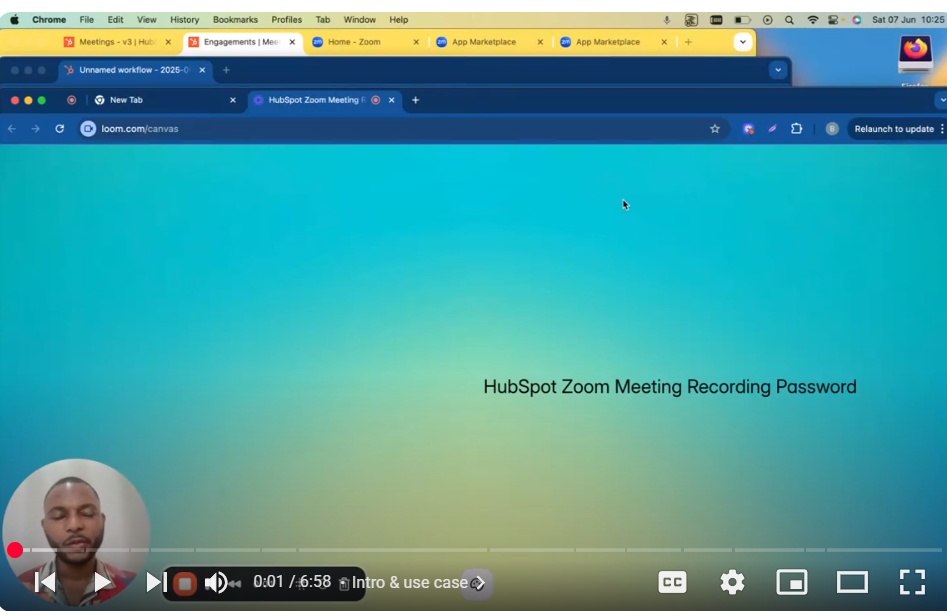Open Chrome profile avatar 'B'
This screenshot has width=947, height=611.
pyautogui.click(x=832, y=129)
